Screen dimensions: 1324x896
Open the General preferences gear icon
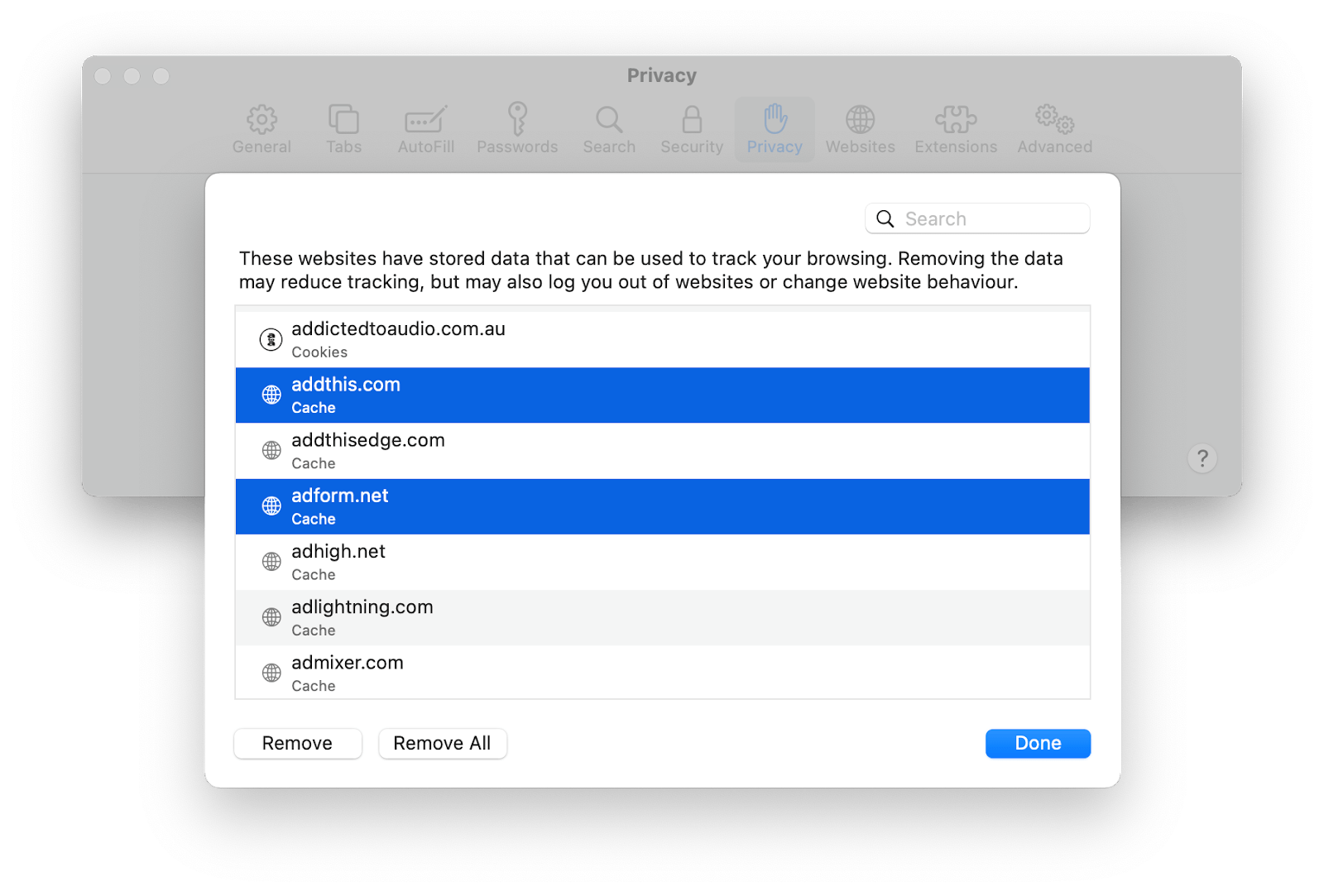(261, 119)
